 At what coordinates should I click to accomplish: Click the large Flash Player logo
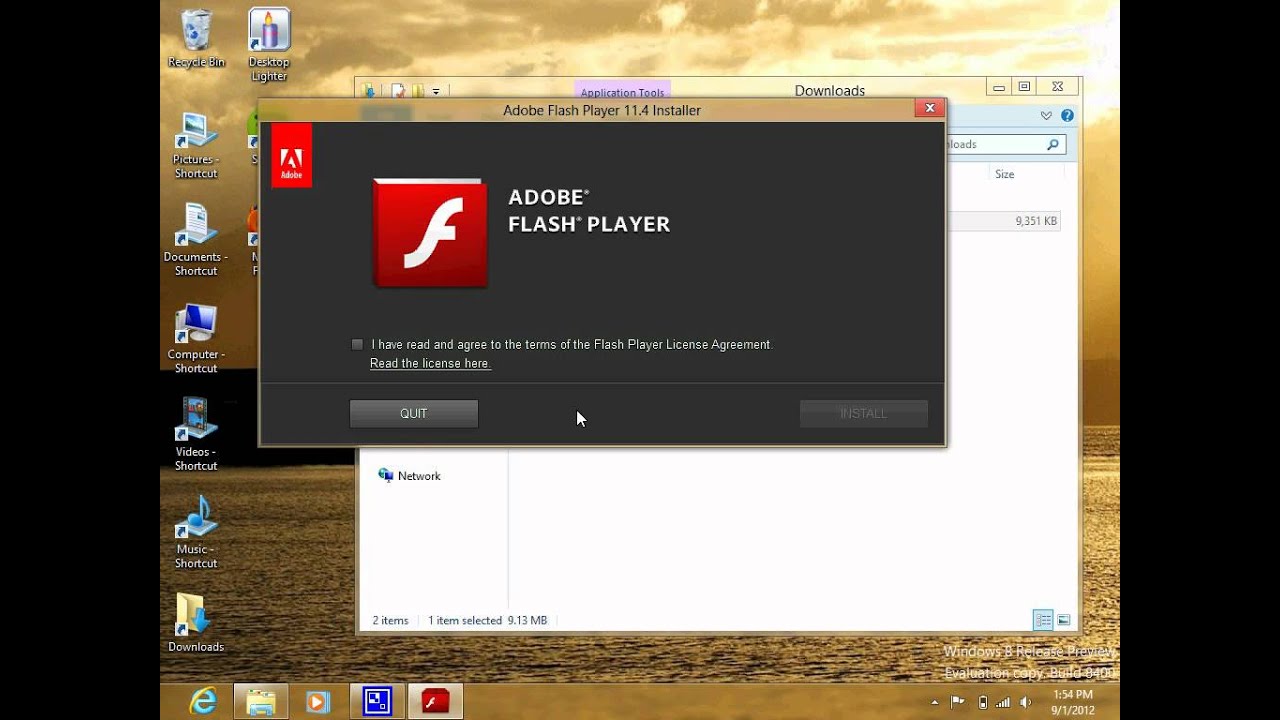point(430,233)
